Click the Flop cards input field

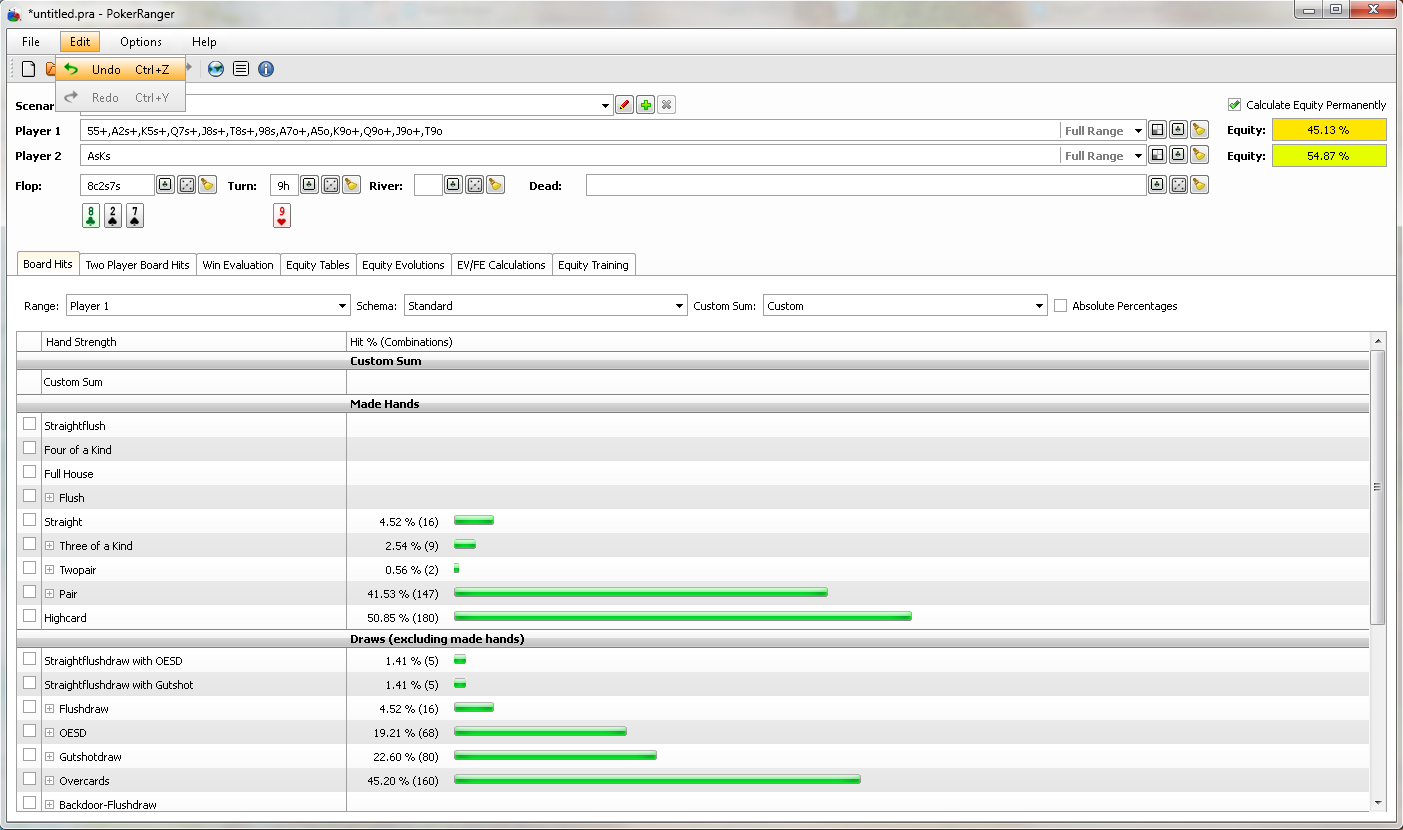117,185
